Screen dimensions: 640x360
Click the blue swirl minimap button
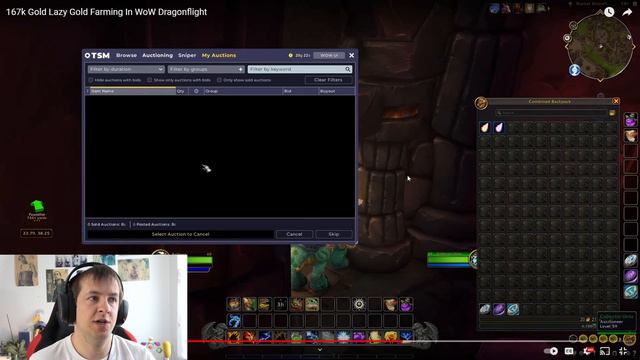(575, 70)
